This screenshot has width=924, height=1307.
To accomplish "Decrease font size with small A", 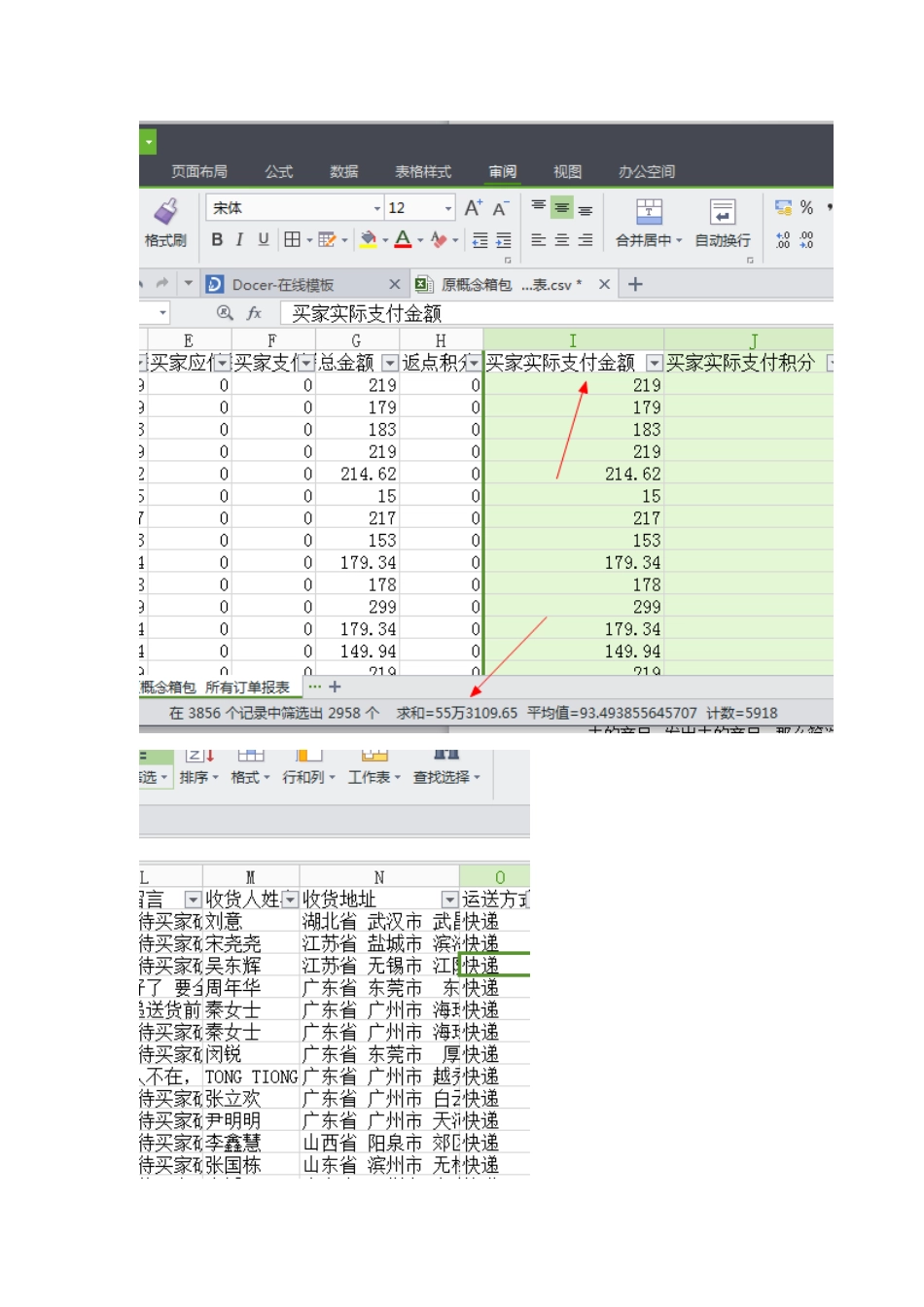I will (500, 208).
